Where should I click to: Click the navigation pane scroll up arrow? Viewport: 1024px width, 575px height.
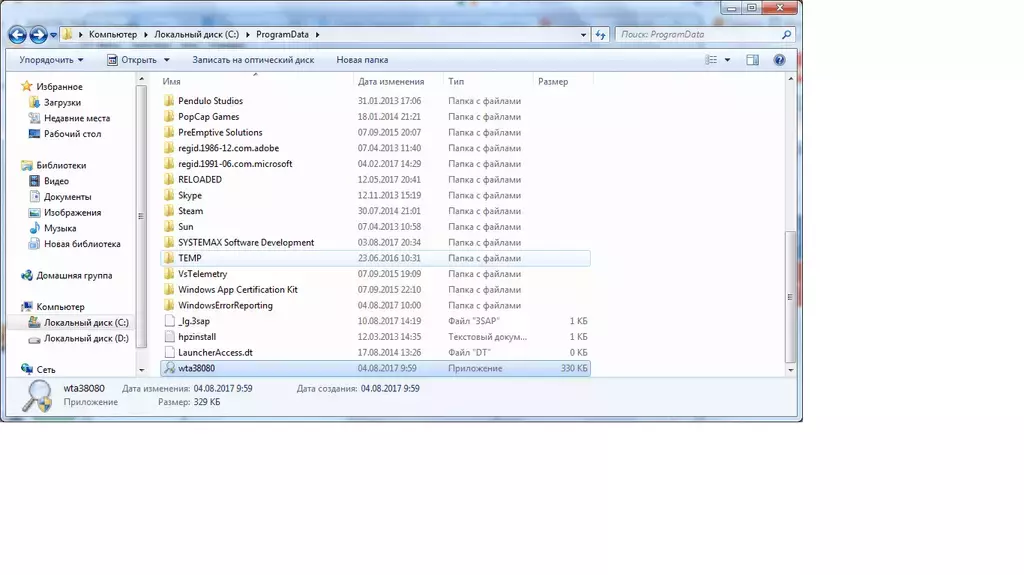pyautogui.click(x=142, y=79)
